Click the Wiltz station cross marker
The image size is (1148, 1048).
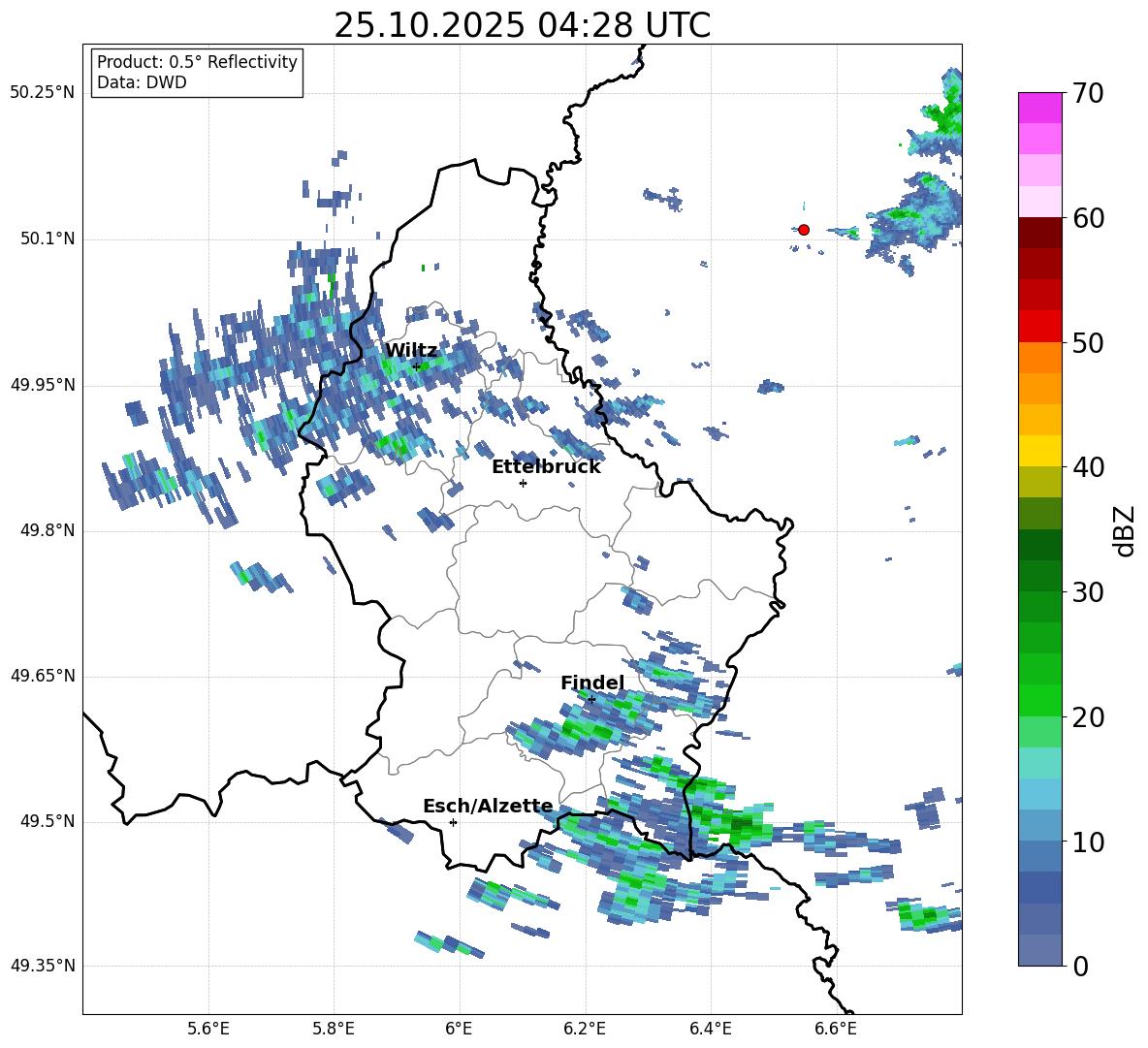[416, 366]
